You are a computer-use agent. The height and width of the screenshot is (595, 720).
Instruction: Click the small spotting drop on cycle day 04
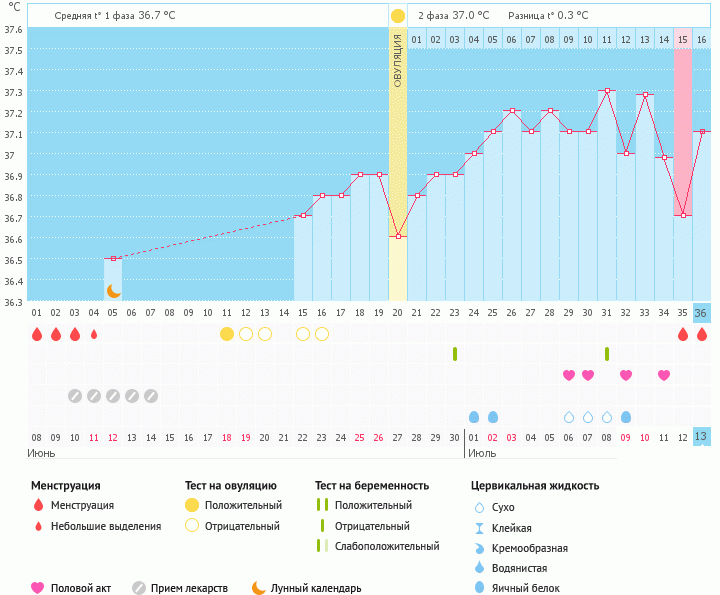[94, 334]
